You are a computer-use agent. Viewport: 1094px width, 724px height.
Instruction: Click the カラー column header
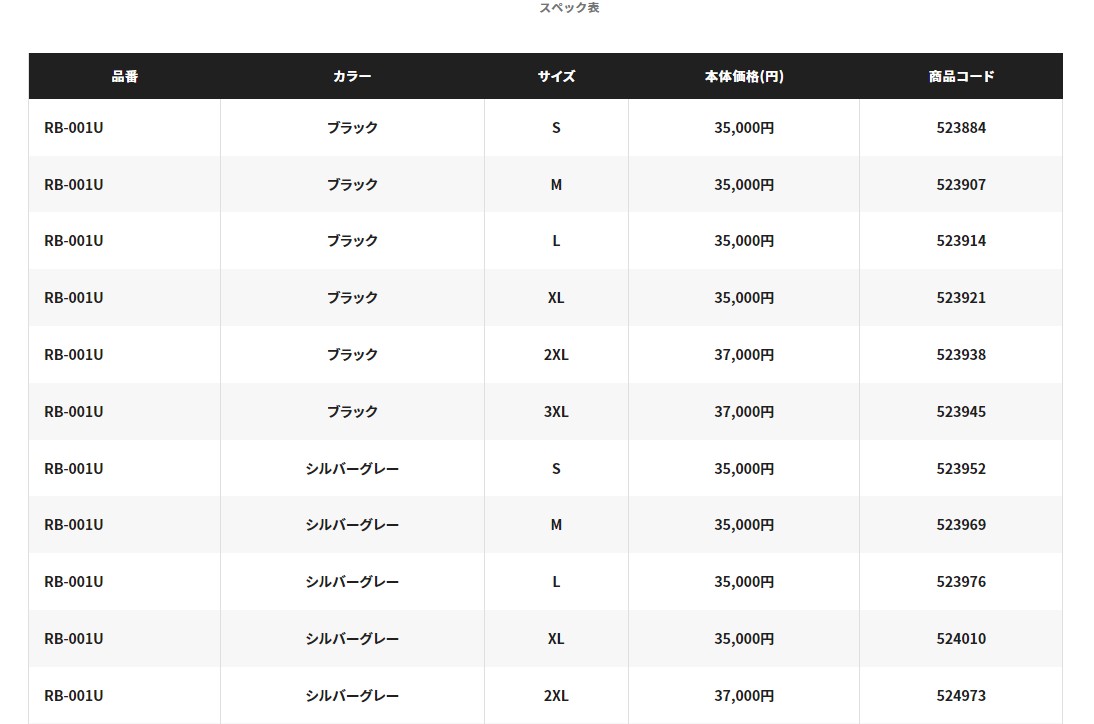tap(352, 76)
